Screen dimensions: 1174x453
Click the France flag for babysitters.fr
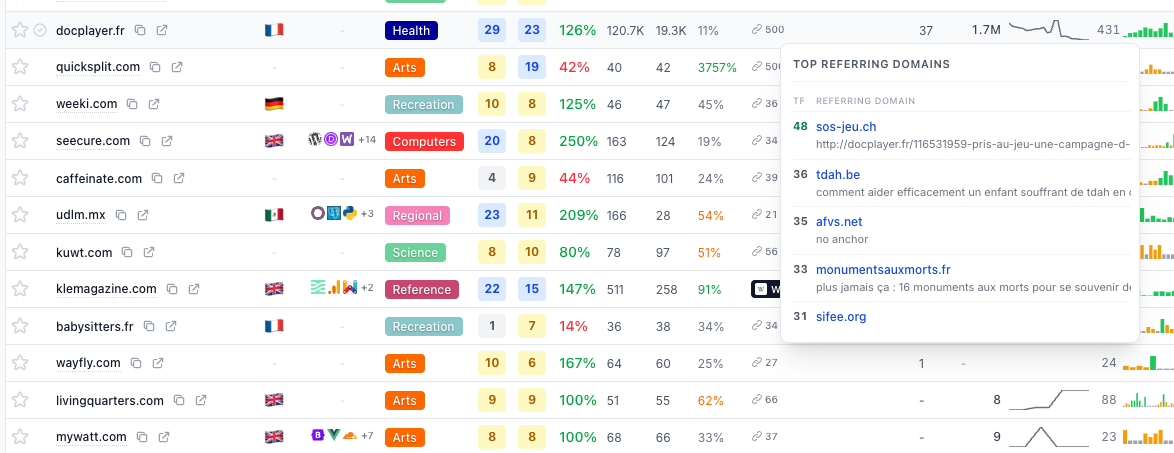click(274, 326)
